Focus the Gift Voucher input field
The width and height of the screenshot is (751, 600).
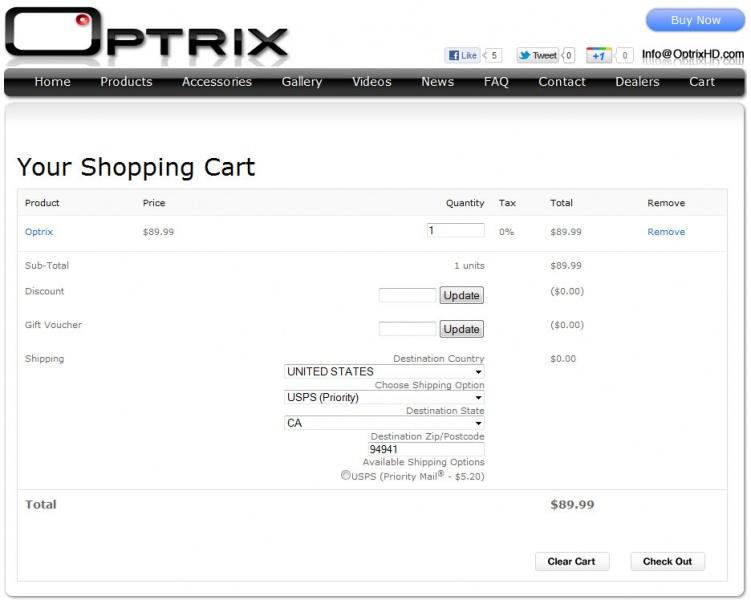(408, 328)
